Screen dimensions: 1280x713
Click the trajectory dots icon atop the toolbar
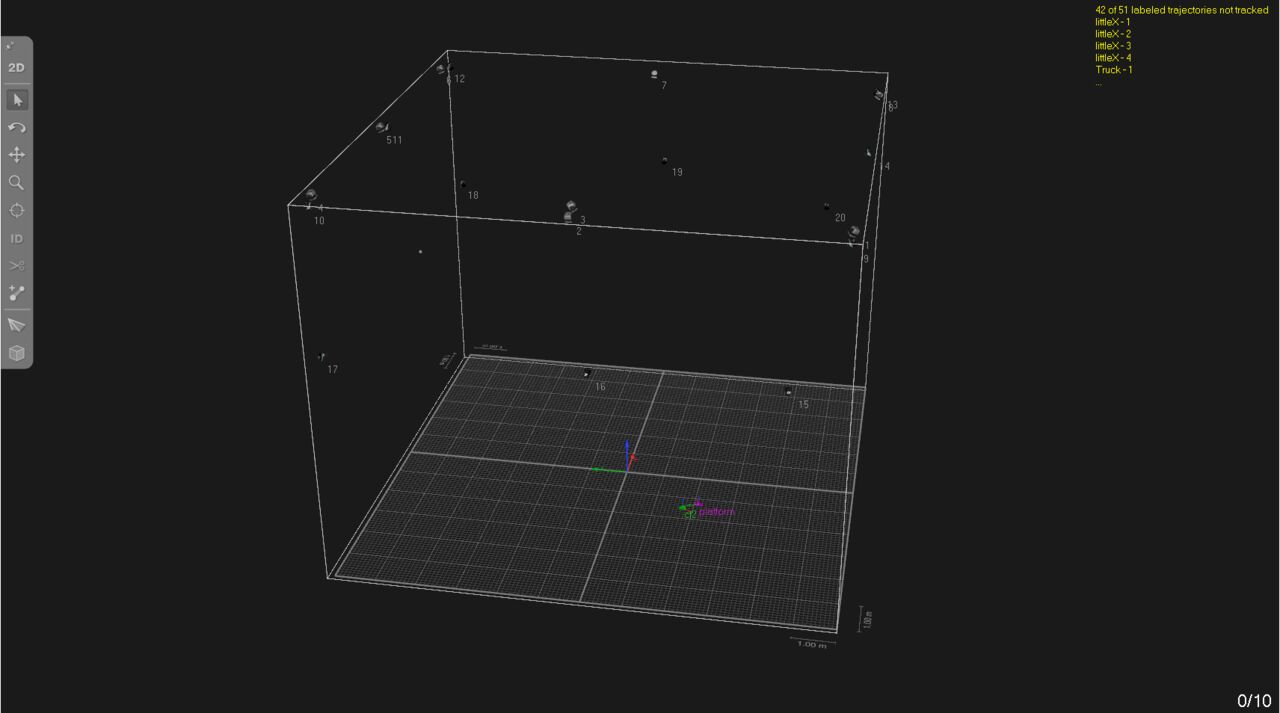[x=13, y=45]
